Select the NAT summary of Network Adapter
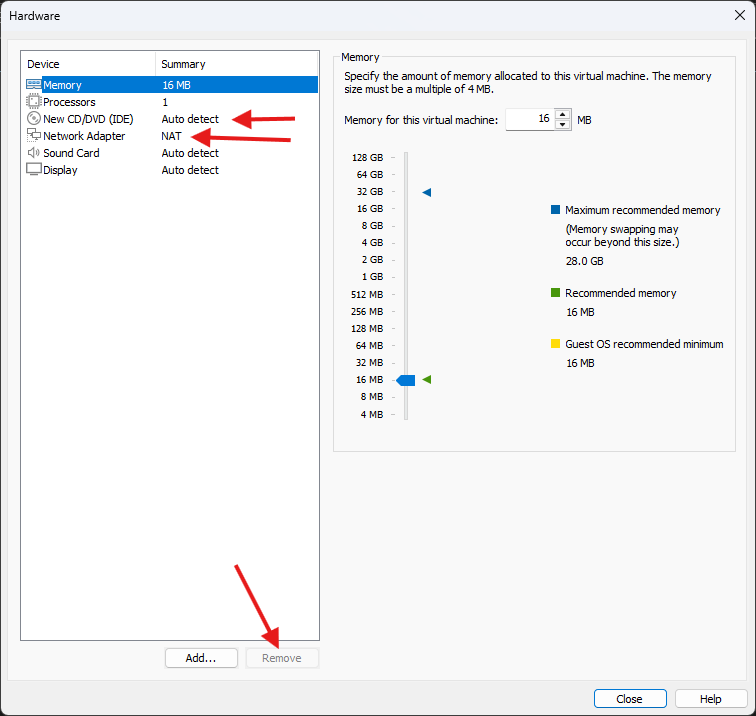Screen dimensions: 756x716 tap(172, 136)
